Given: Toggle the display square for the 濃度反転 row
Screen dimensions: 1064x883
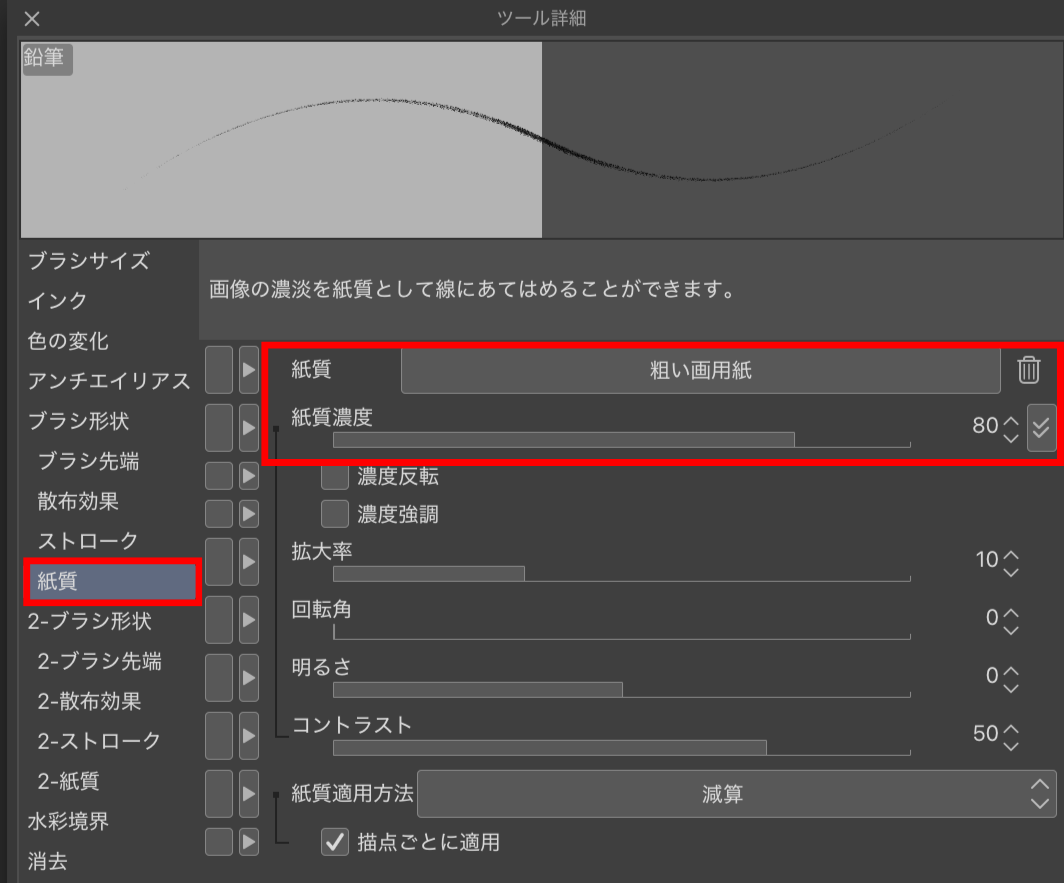Looking at the screenshot, I should [x=218, y=476].
